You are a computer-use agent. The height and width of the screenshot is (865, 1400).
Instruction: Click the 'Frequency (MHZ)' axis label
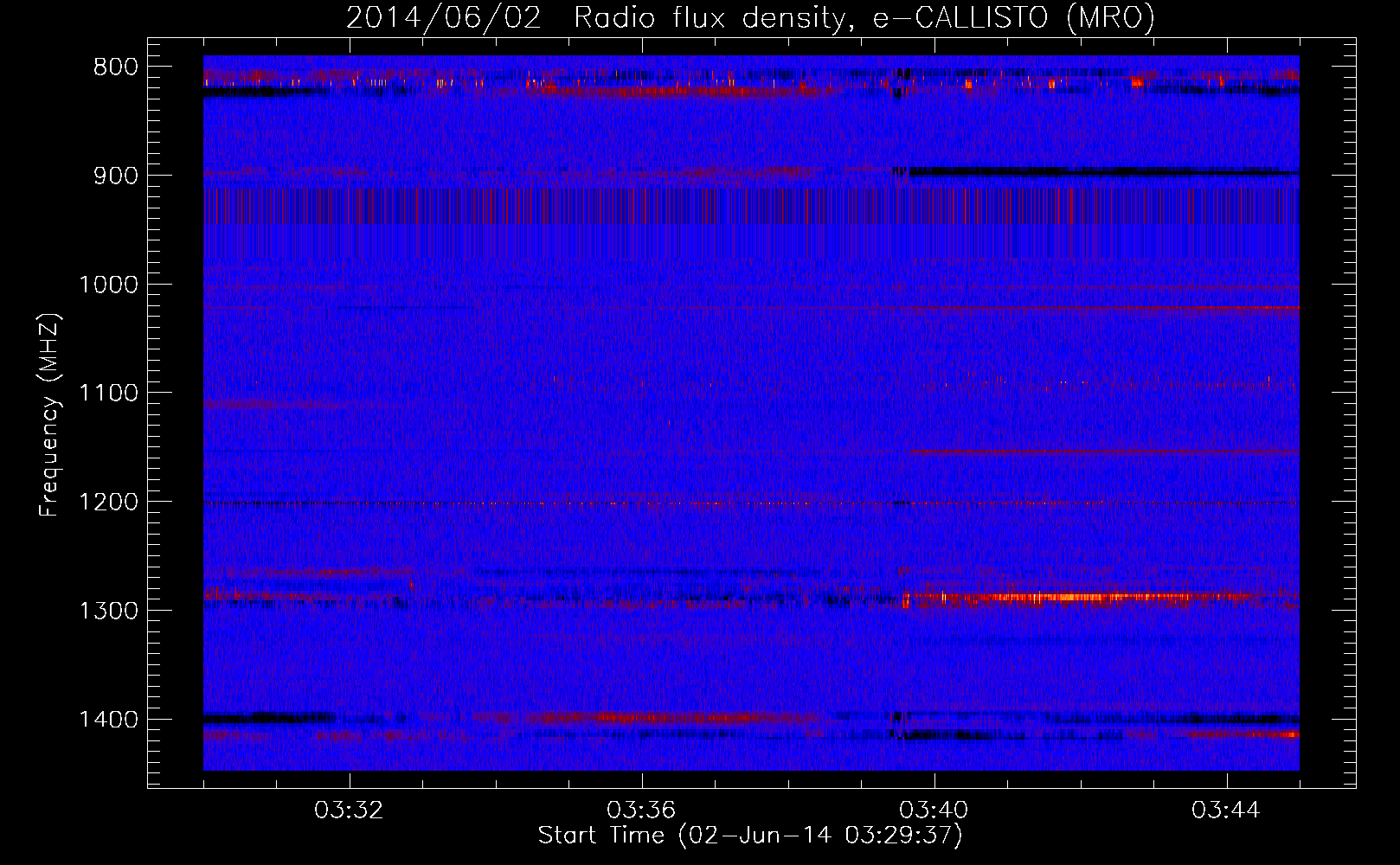click(49, 415)
